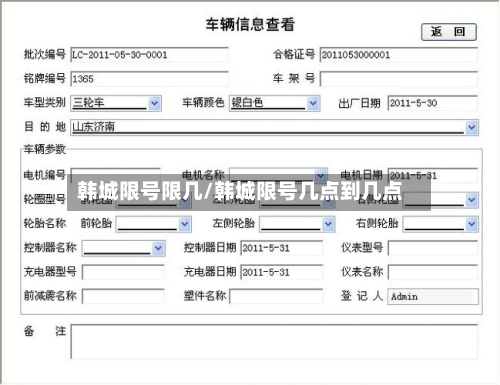
Task: Click the 返回 button
Action: (x=448, y=32)
